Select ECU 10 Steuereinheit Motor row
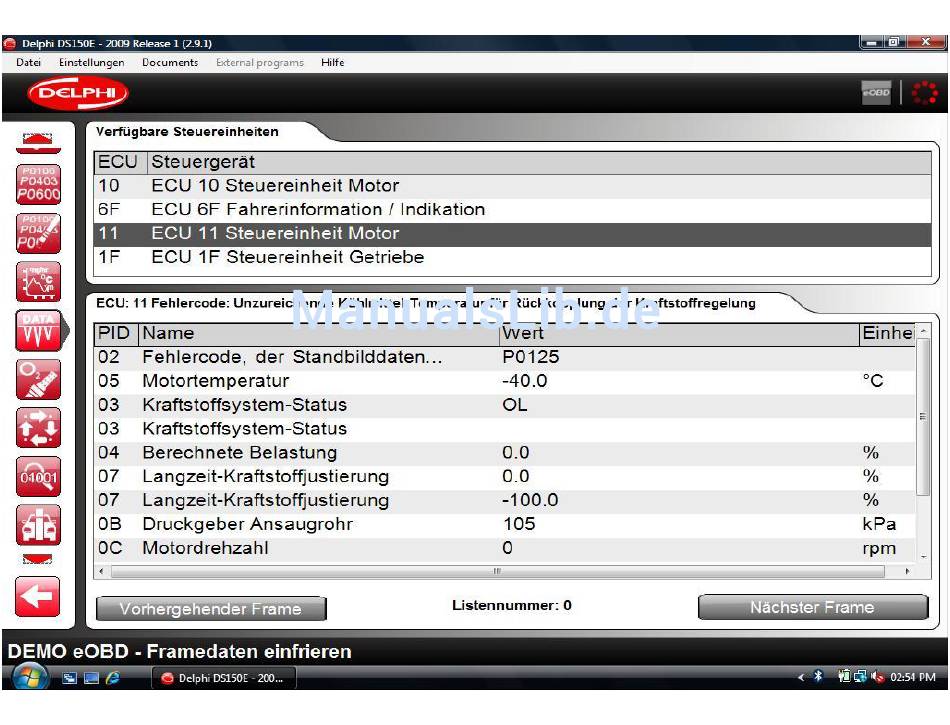Viewport: 950px width, 725px height. [x=513, y=186]
